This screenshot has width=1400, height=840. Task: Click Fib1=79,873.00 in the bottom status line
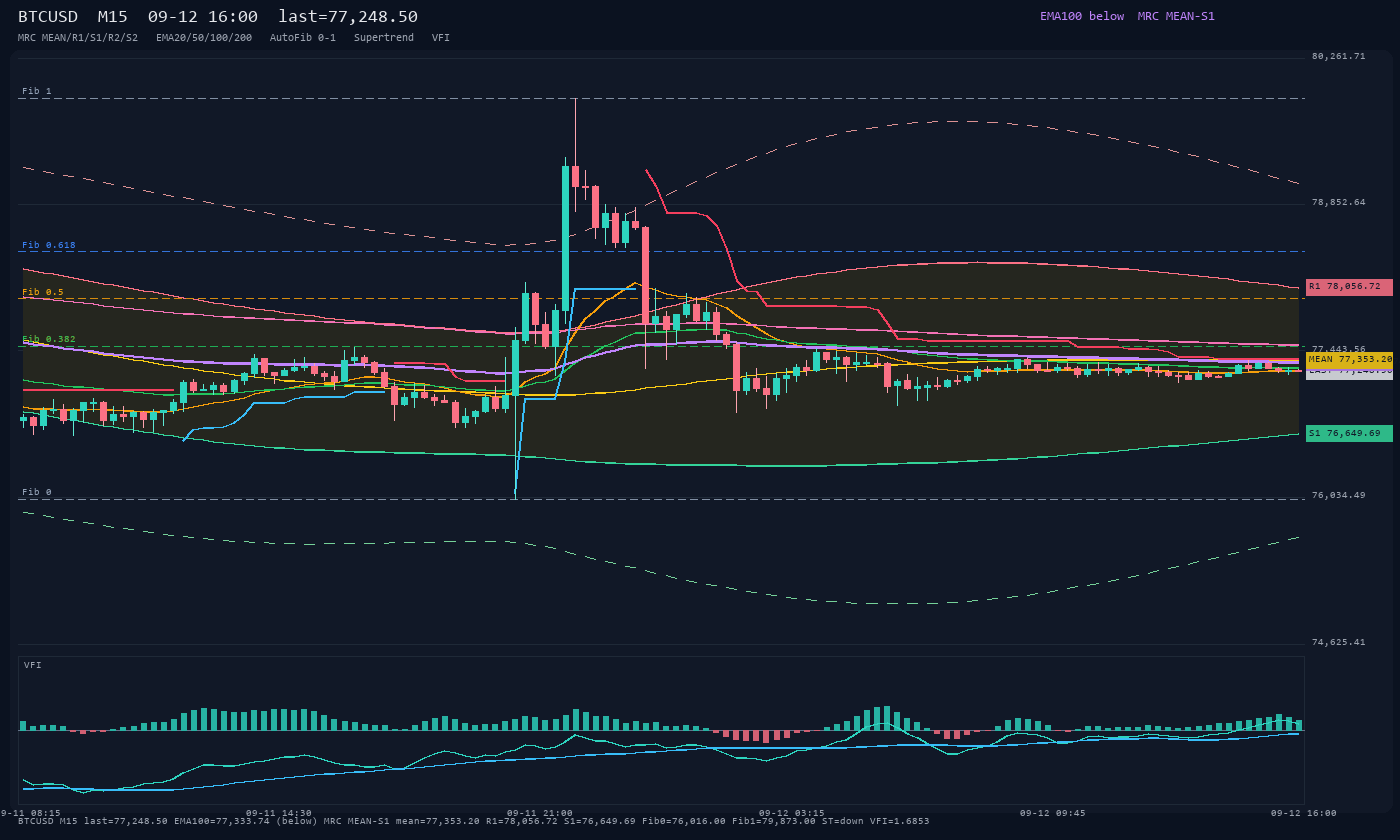(774, 821)
